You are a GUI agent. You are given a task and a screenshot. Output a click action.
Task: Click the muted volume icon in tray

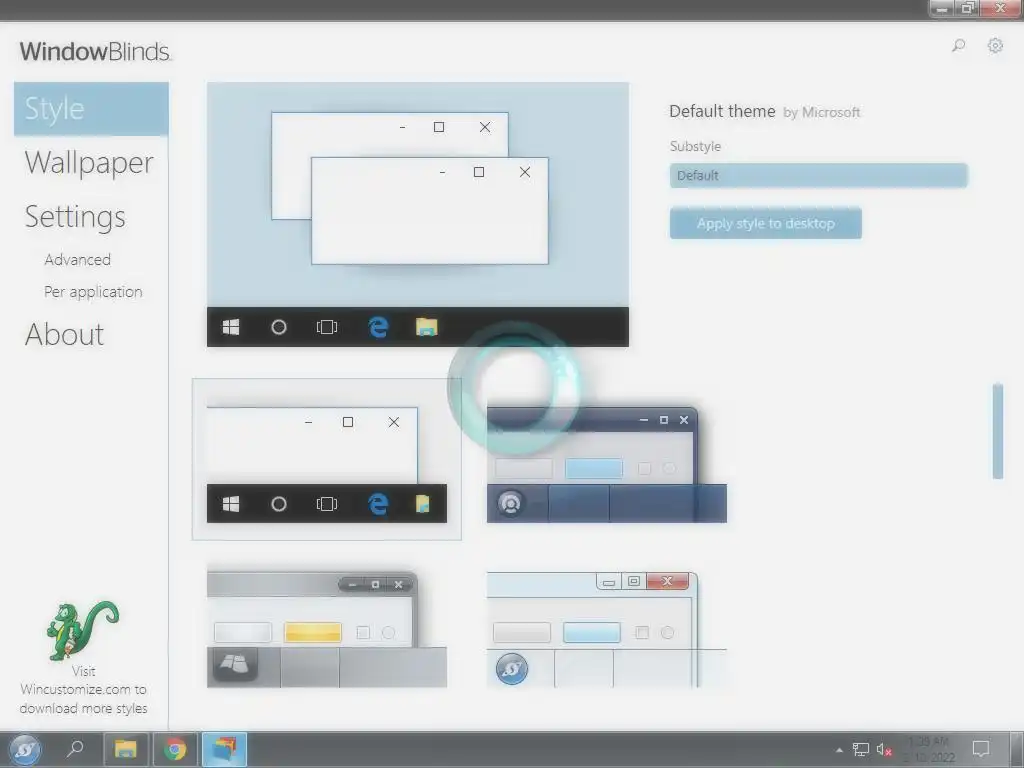(x=884, y=750)
